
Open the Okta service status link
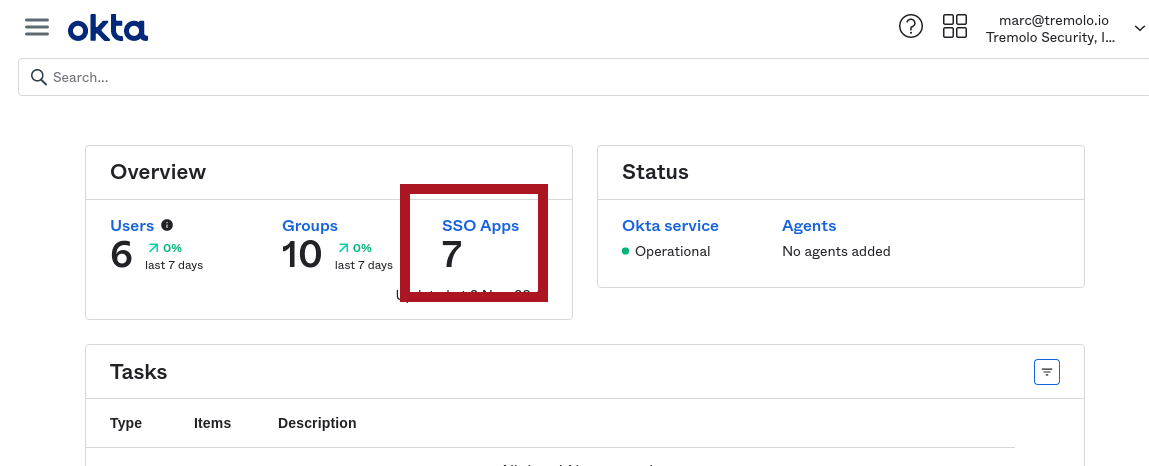tap(670, 226)
